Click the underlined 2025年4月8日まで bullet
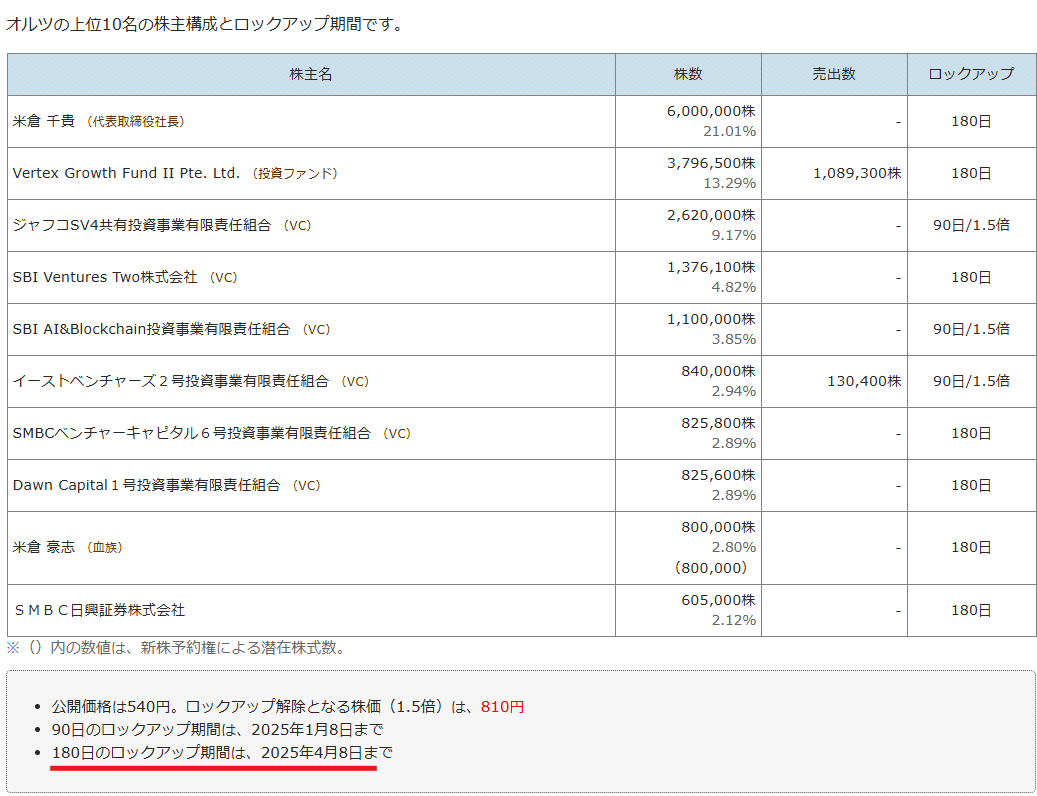Image resolution: width=1037 pixels, height=796 pixels. click(222, 753)
